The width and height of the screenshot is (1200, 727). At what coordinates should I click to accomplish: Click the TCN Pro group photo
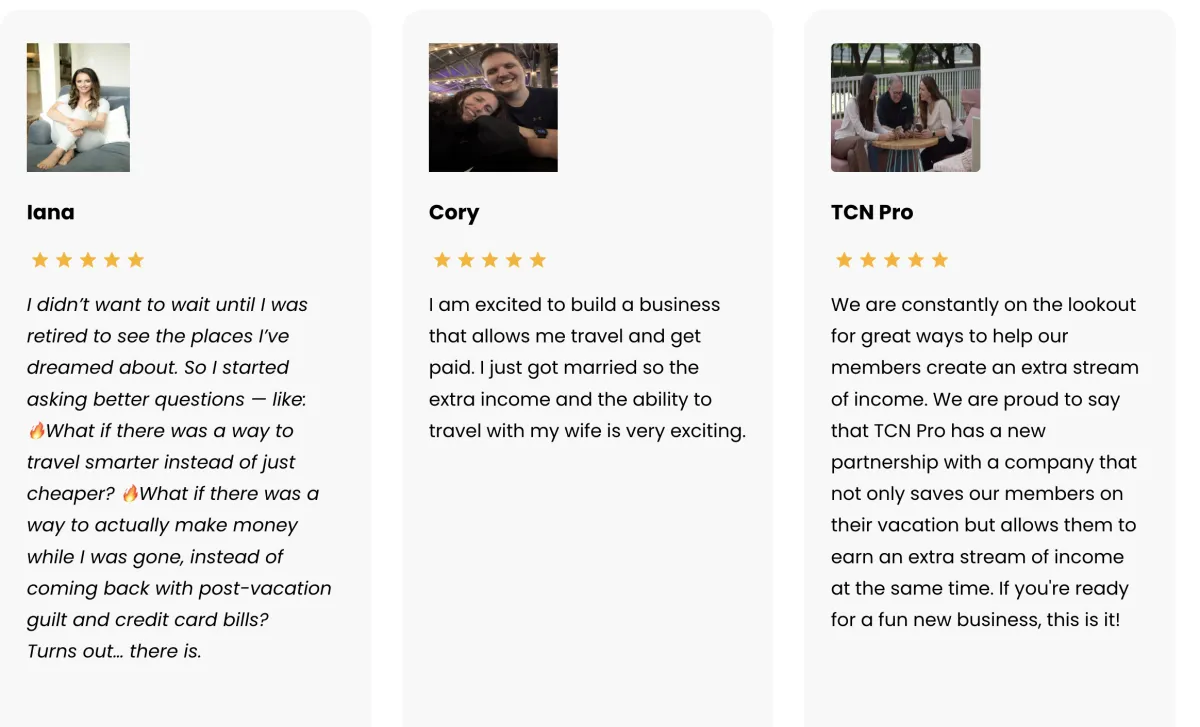coord(905,107)
